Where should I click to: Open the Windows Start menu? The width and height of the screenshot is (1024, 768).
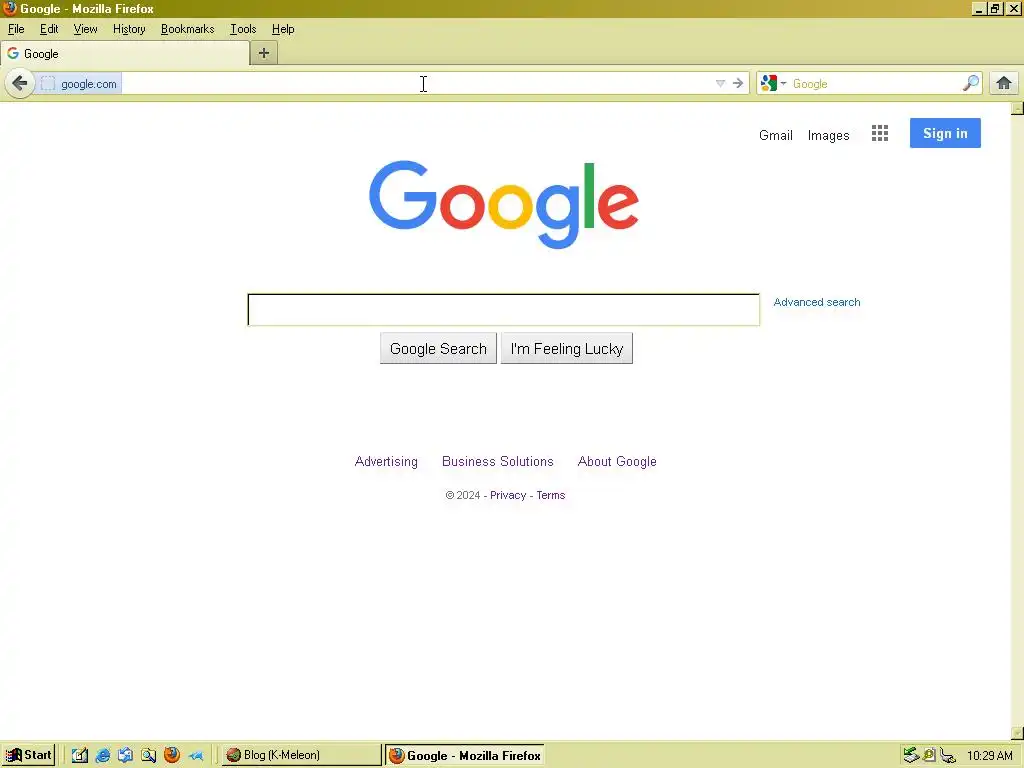[x=29, y=755]
